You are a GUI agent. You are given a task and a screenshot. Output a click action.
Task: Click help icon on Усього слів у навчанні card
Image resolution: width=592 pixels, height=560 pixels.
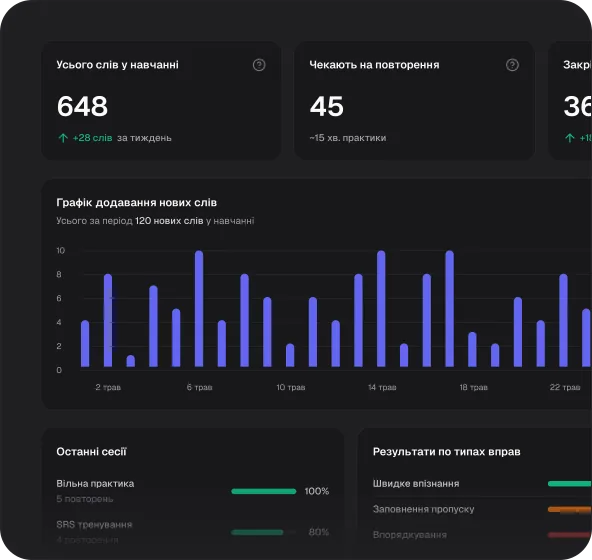pos(259,65)
